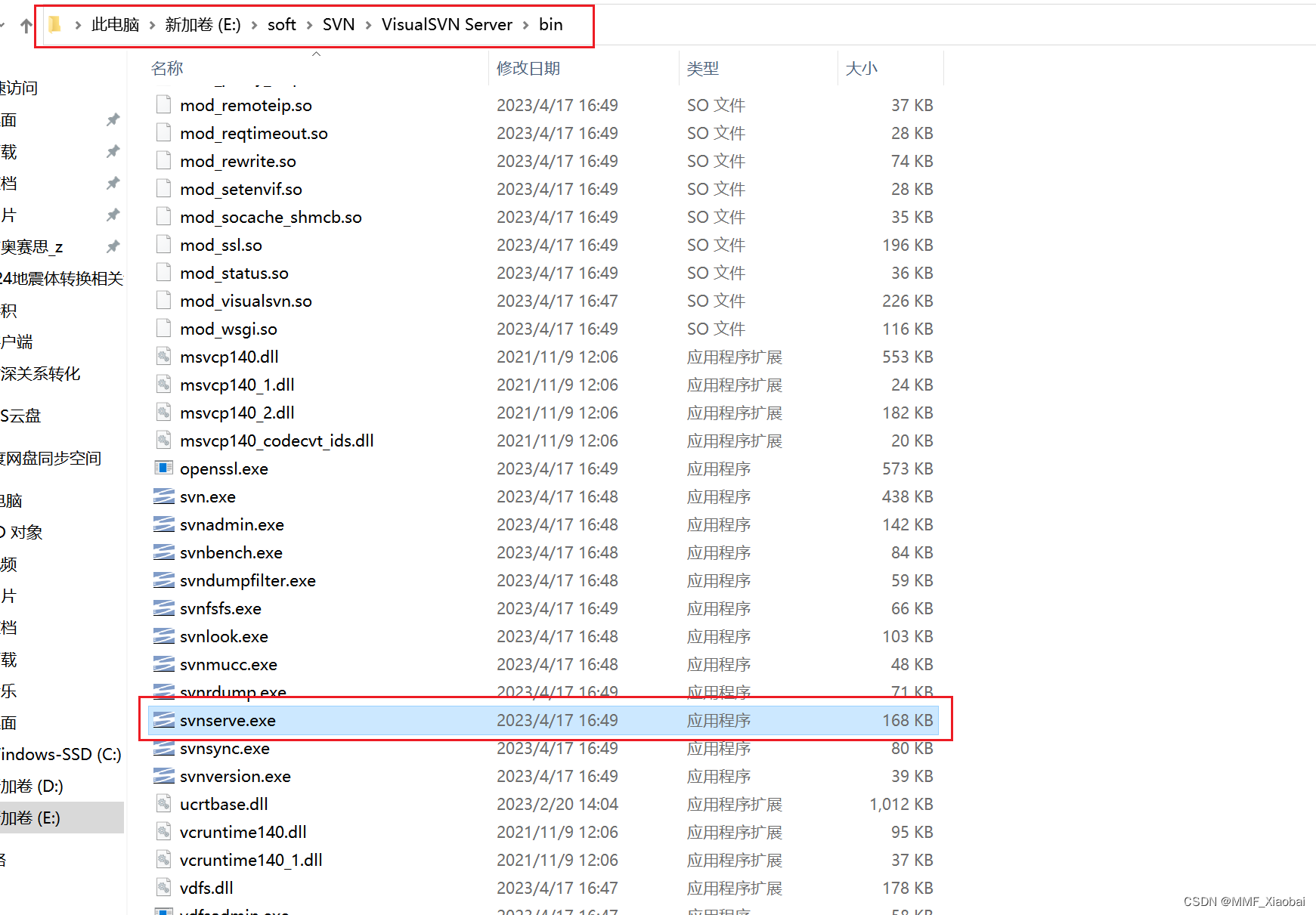
Task: Sort files by the 大小 column header
Action: tap(862, 69)
